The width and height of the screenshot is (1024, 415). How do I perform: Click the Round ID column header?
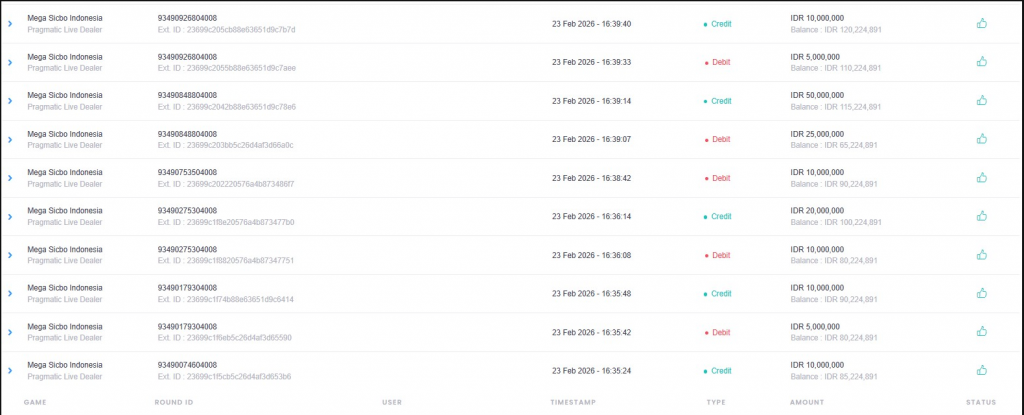[x=173, y=403]
